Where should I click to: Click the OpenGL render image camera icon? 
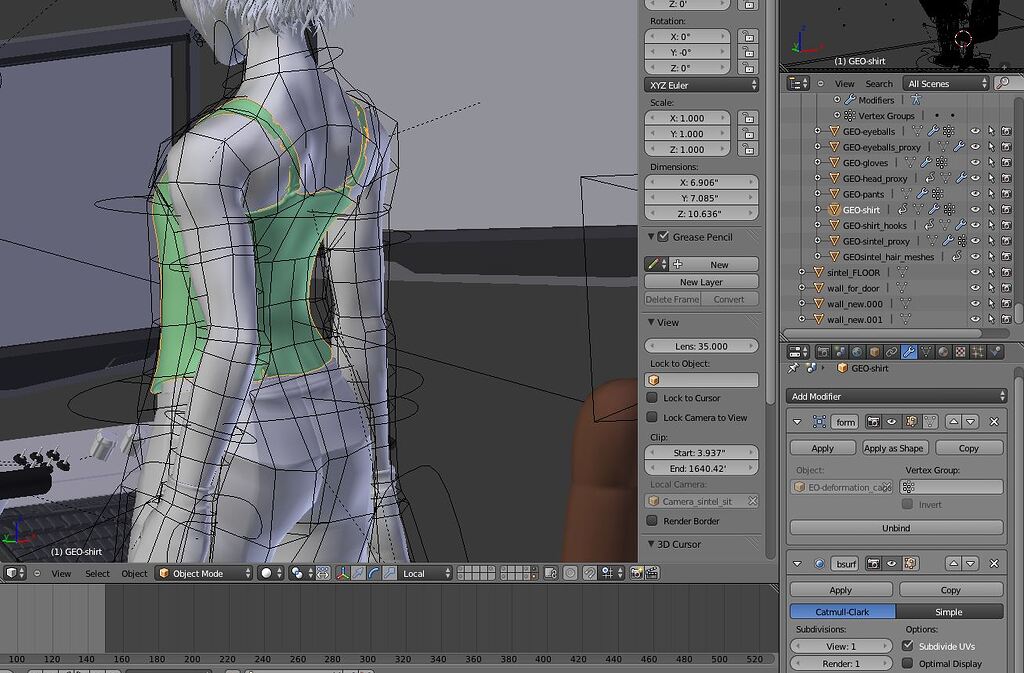636,573
